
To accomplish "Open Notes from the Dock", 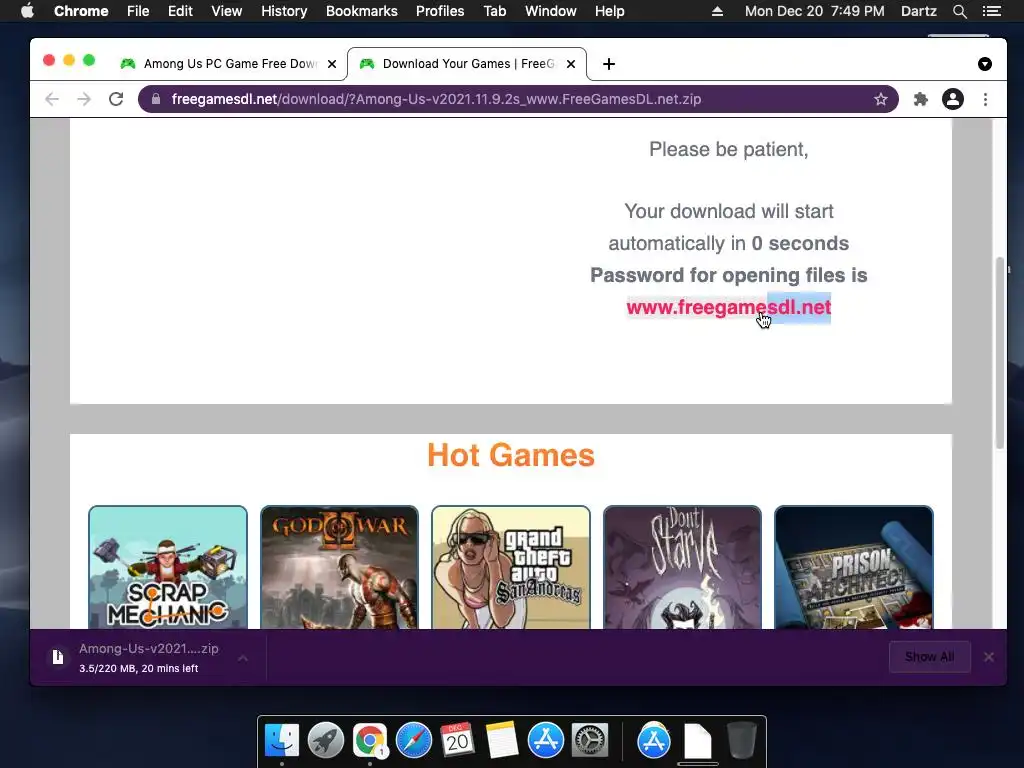I will click(x=502, y=741).
